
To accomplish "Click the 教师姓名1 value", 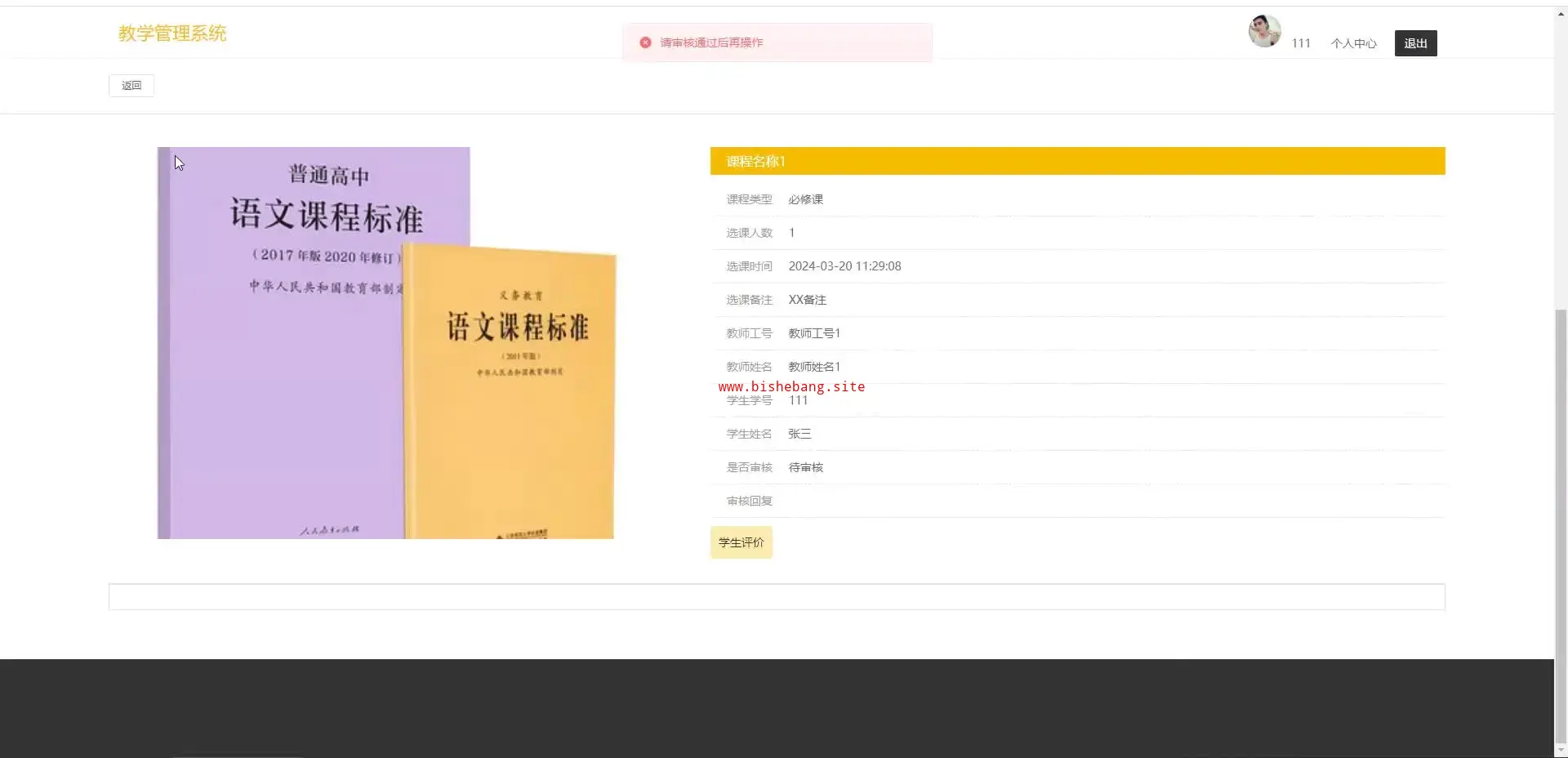I will [x=814, y=367].
